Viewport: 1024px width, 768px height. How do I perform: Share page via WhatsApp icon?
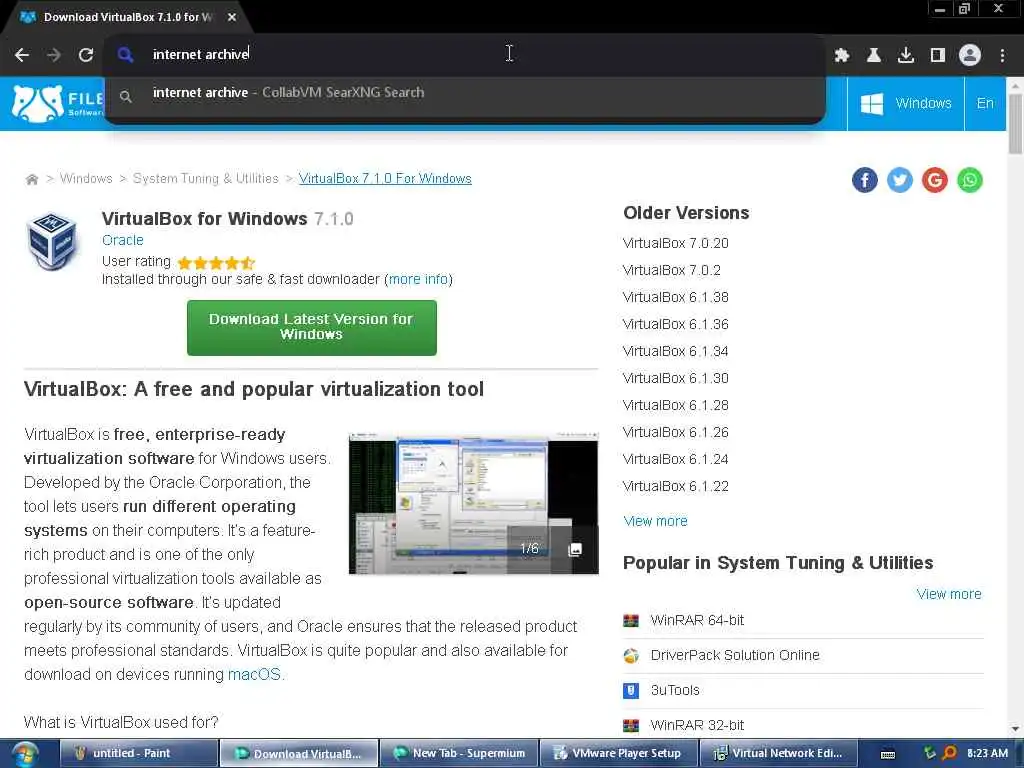(x=970, y=180)
